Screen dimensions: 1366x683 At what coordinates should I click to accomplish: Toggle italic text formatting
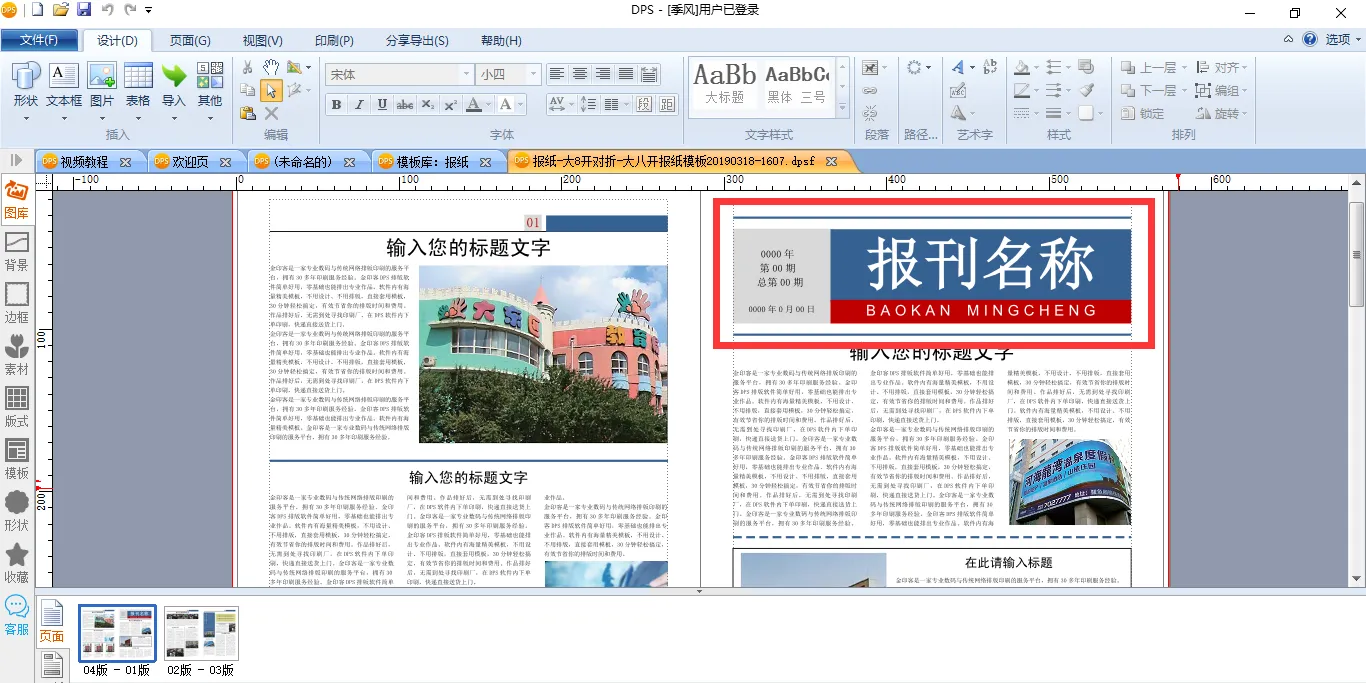point(359,105)
